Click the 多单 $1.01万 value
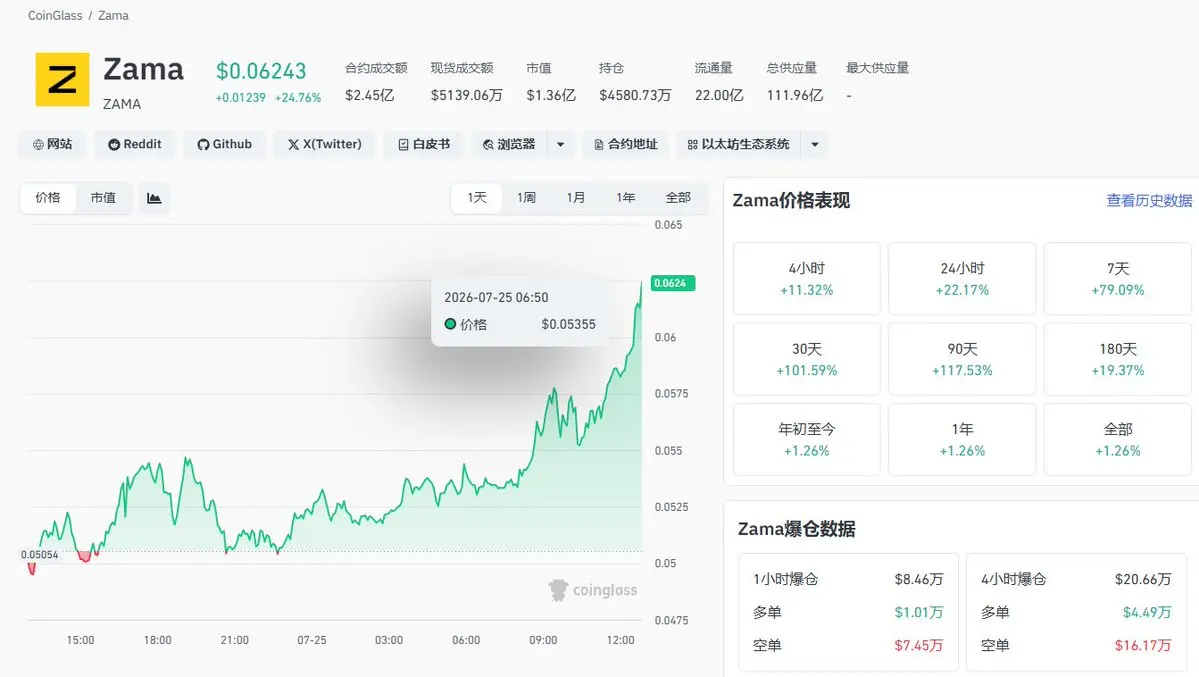1199x677 pixels. coord(918,612)
